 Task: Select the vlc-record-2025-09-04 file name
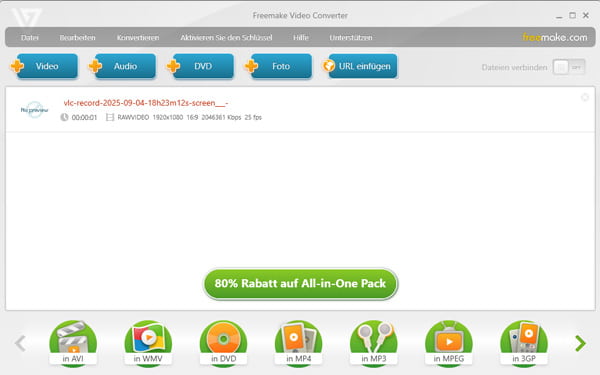click(146, 103)
